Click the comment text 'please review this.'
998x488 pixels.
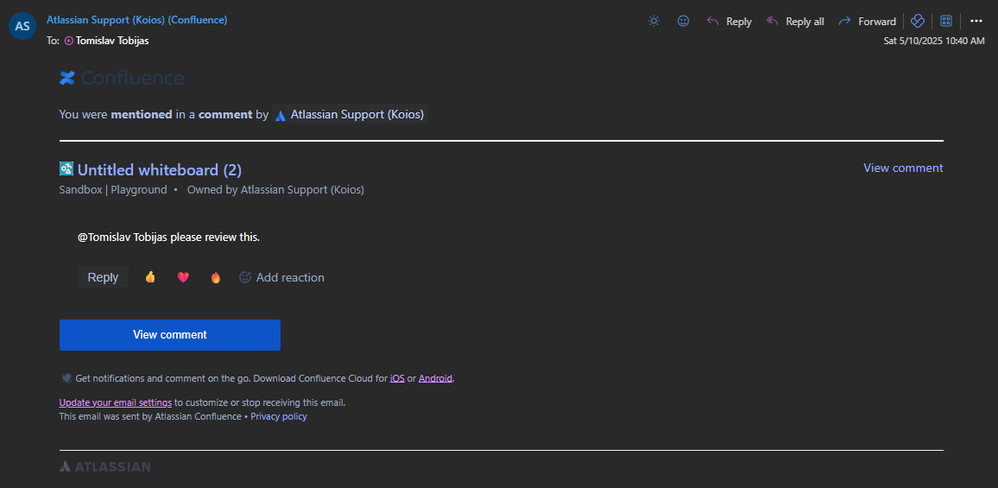[x=214, y=237]
